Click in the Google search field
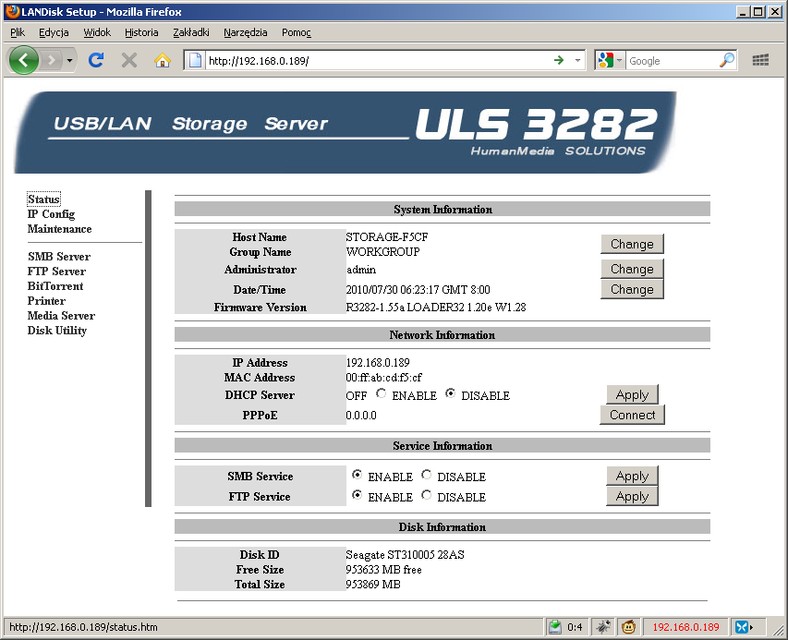The image size is (788, 640). (x=670, y=60)
